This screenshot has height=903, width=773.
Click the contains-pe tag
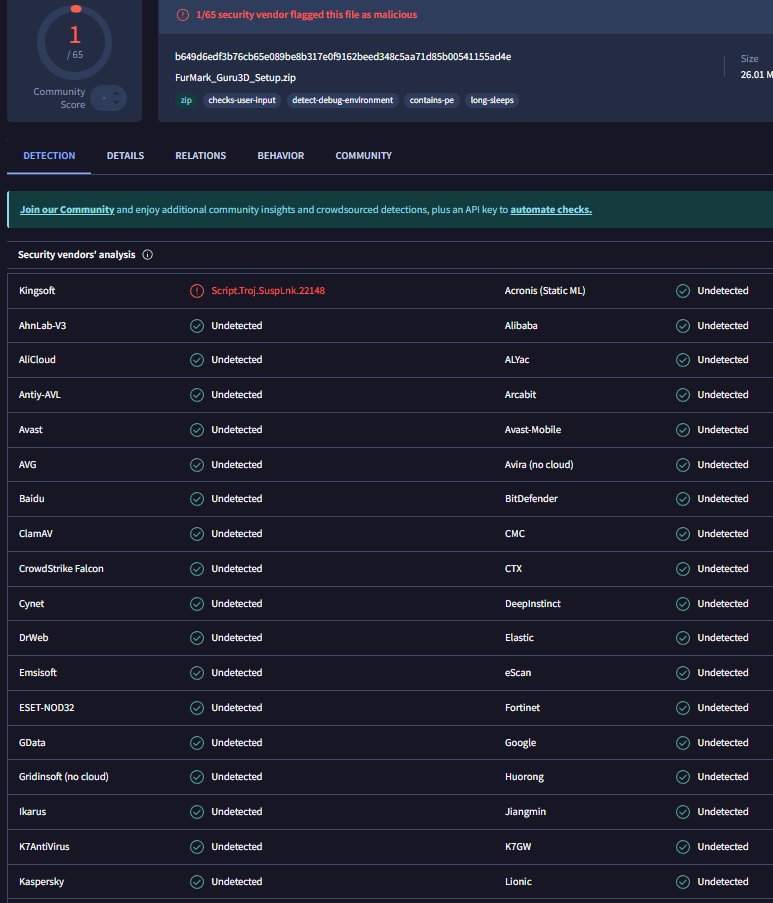tap(431, 100)
